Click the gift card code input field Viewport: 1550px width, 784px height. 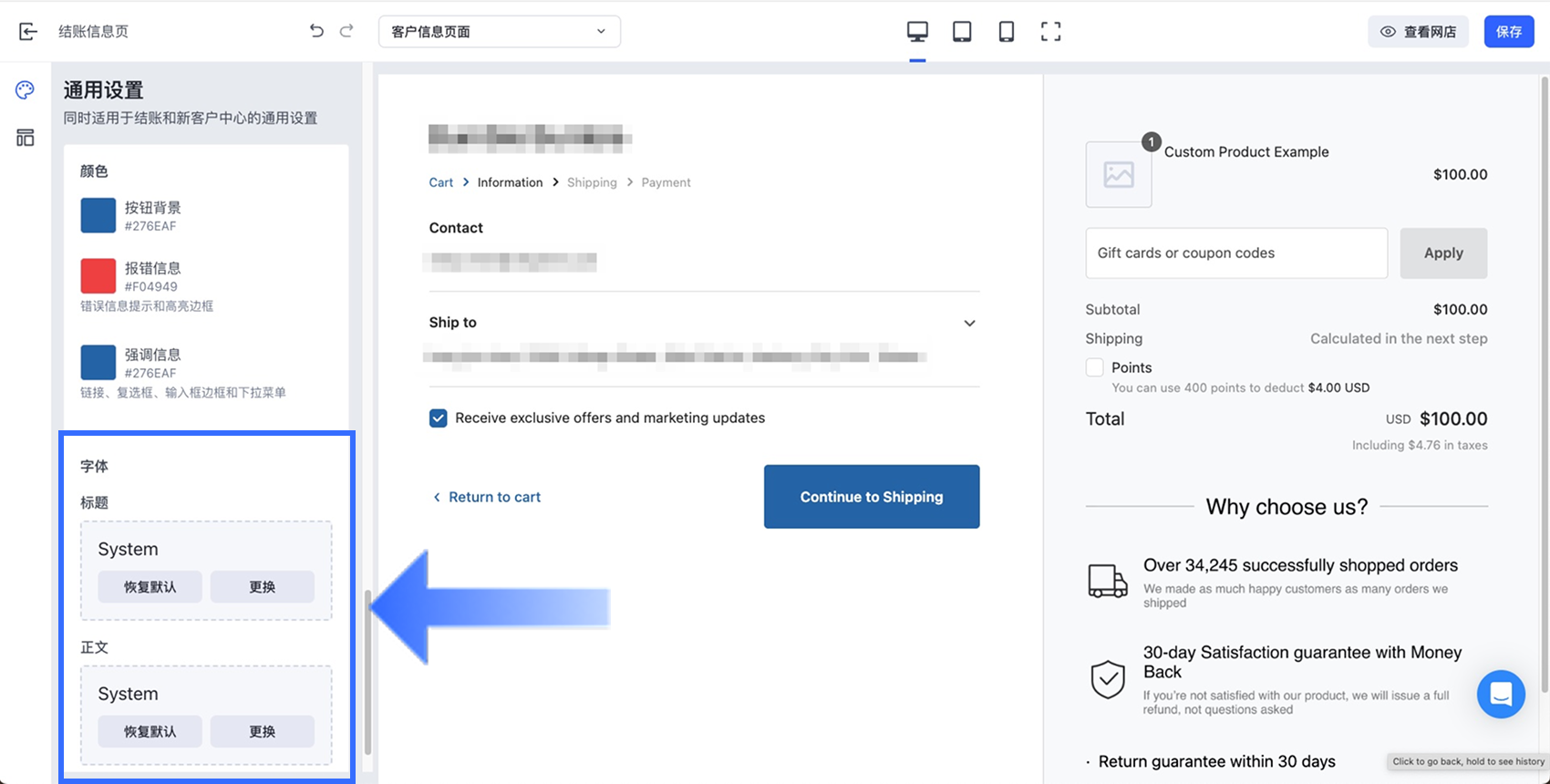click(1236, 253)
